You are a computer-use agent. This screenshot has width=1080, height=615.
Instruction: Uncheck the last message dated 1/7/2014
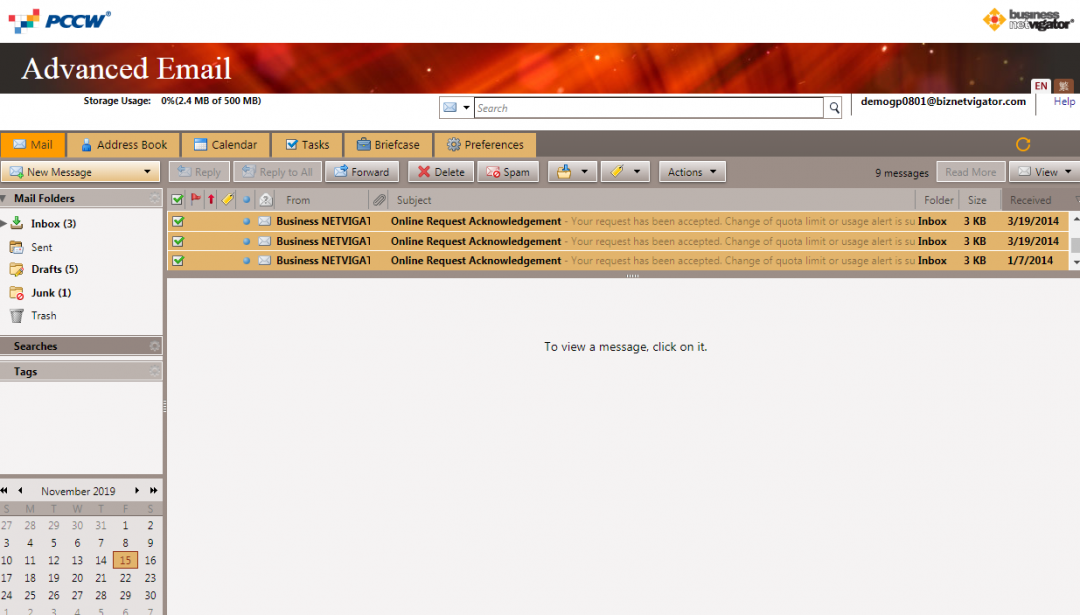177,260
